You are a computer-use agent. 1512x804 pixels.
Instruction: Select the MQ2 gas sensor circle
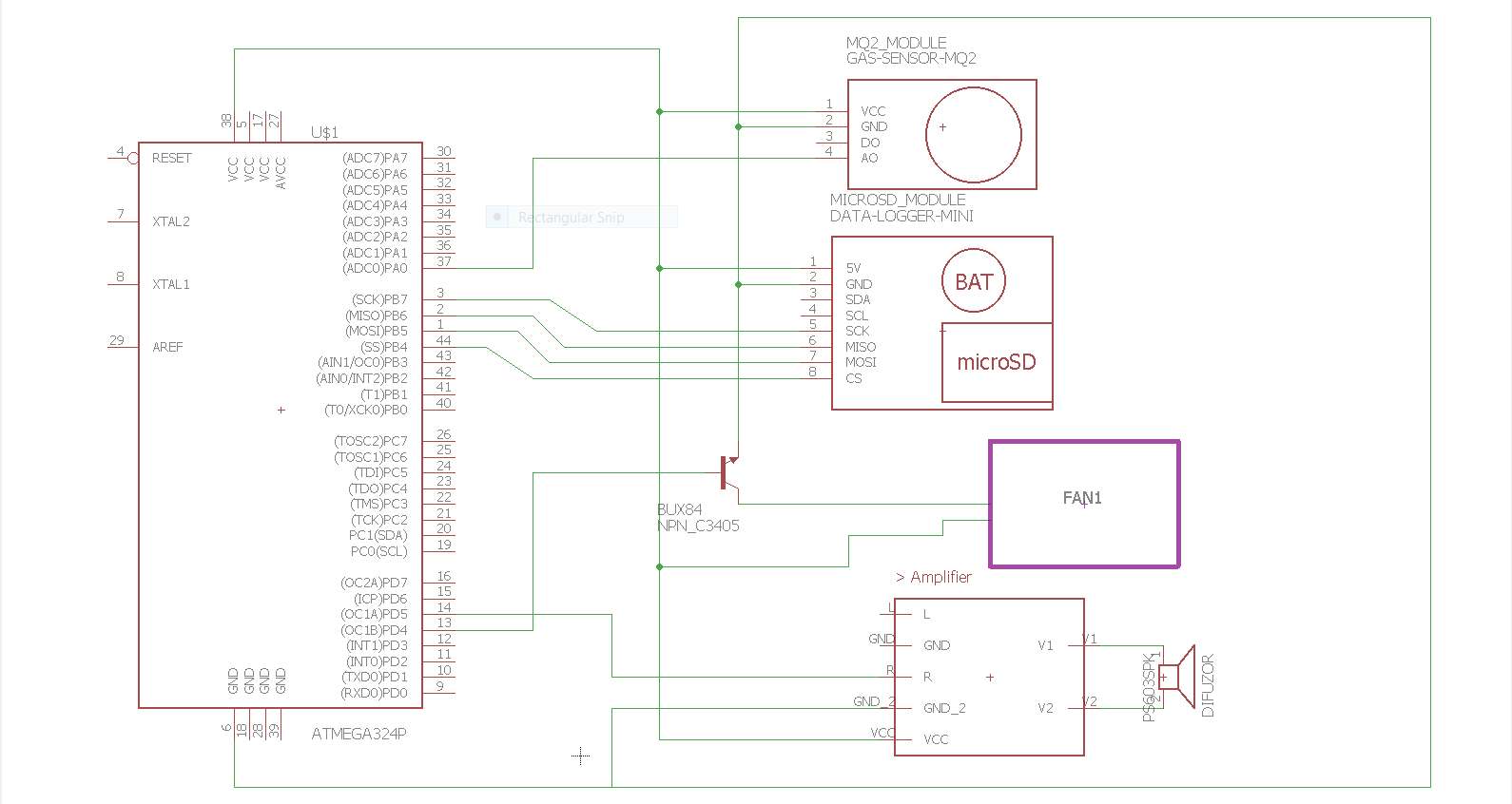tap(974, 135)
